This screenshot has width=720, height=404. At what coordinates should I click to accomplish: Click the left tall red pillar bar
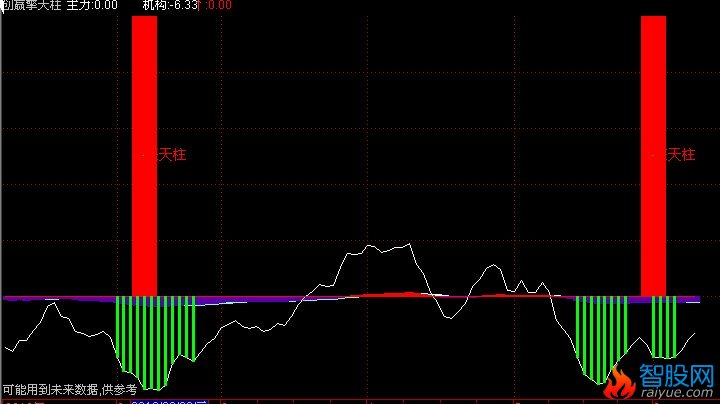point(144,156)
